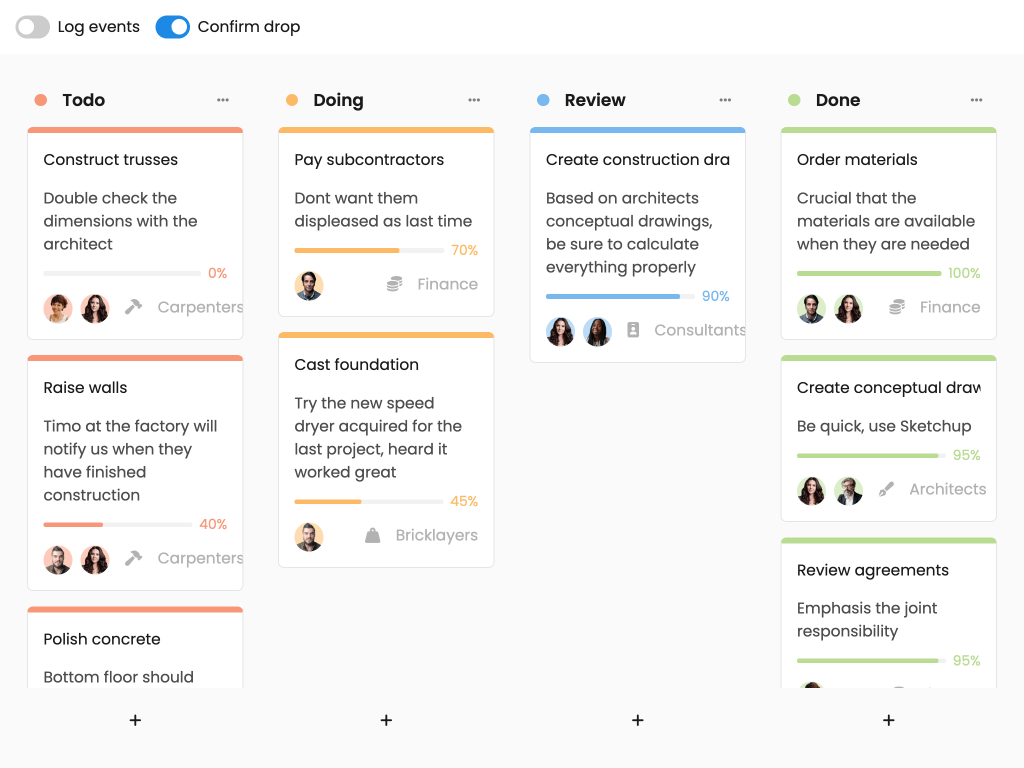Add a new card to Doing column
Image resolution: width=1024 pixels, height=768 pixels.
386,720
